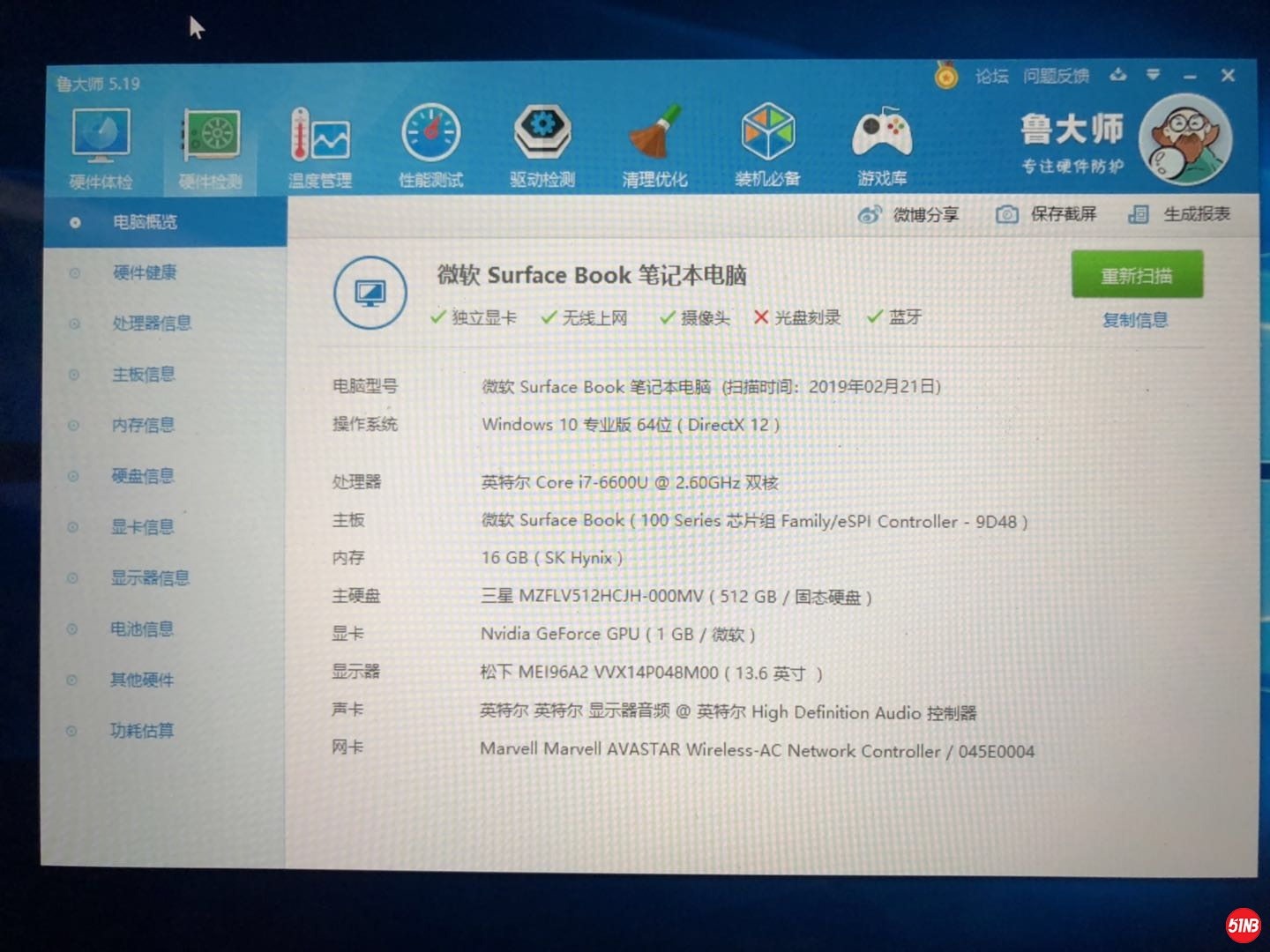Viewport: 1270px width, 952px height.
Task: Click the "操作系统" row label
Action: 365,424
